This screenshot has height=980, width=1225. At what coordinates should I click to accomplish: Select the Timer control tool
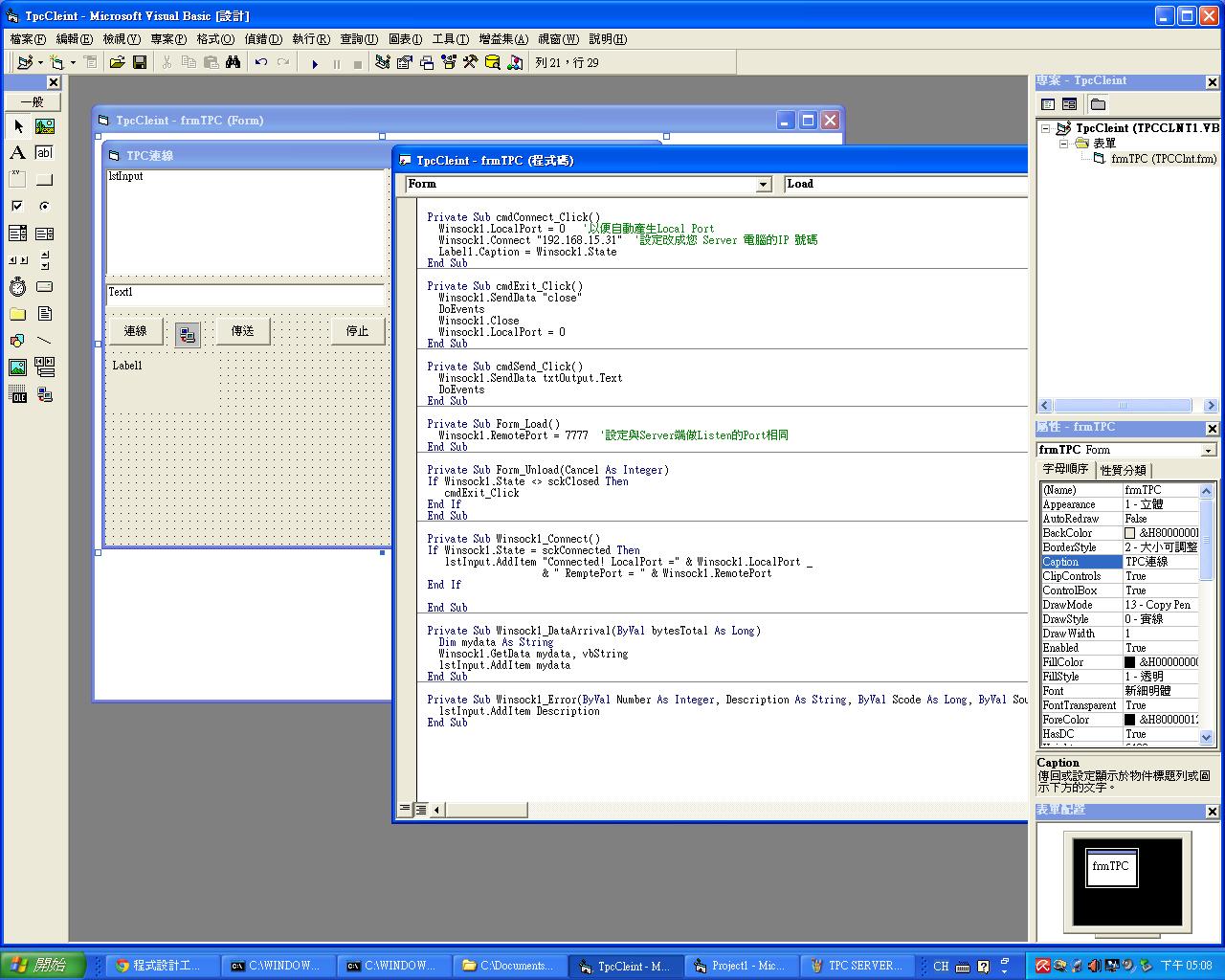tap(18, 287)
